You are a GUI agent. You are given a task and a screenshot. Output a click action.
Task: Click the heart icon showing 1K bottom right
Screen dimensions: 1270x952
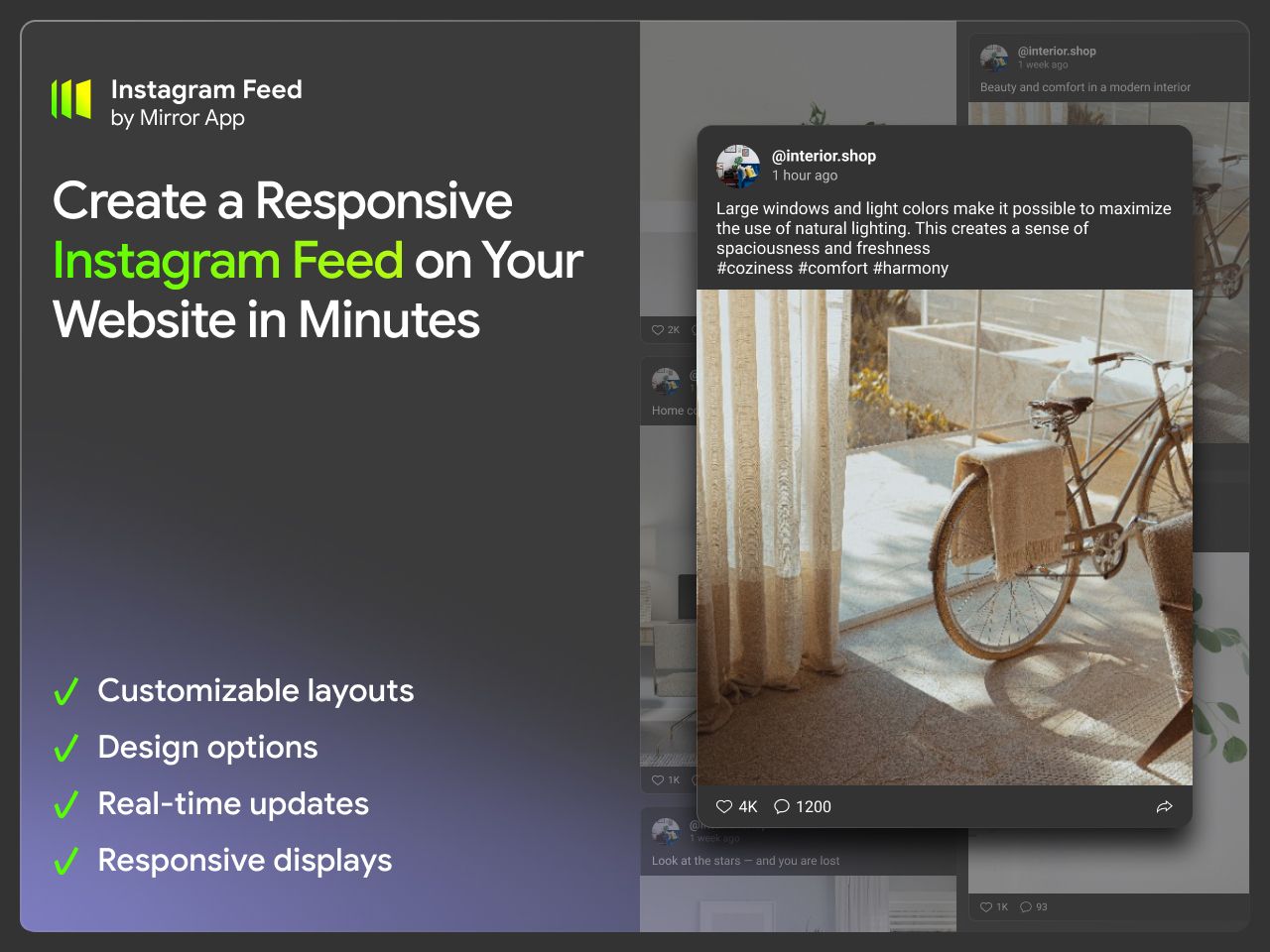point(986,907)
